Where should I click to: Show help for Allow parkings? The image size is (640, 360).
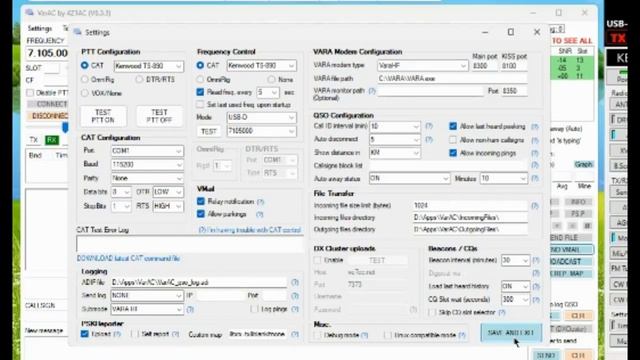[260, 214]
